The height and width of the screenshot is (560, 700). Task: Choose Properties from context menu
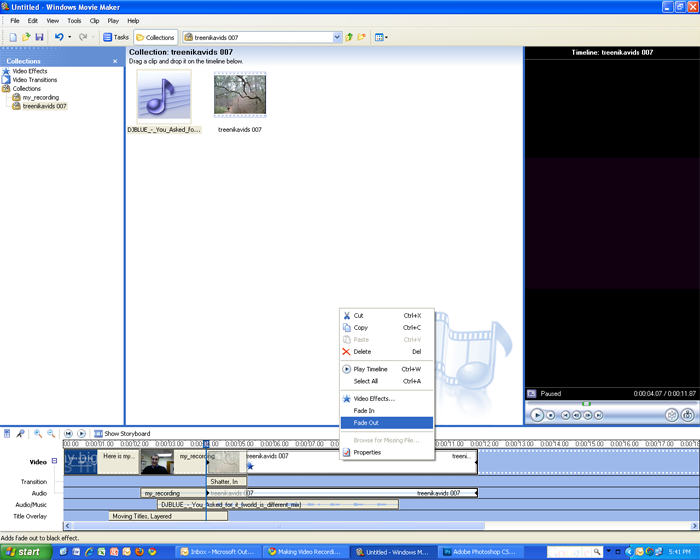click(x=387, y=452)
